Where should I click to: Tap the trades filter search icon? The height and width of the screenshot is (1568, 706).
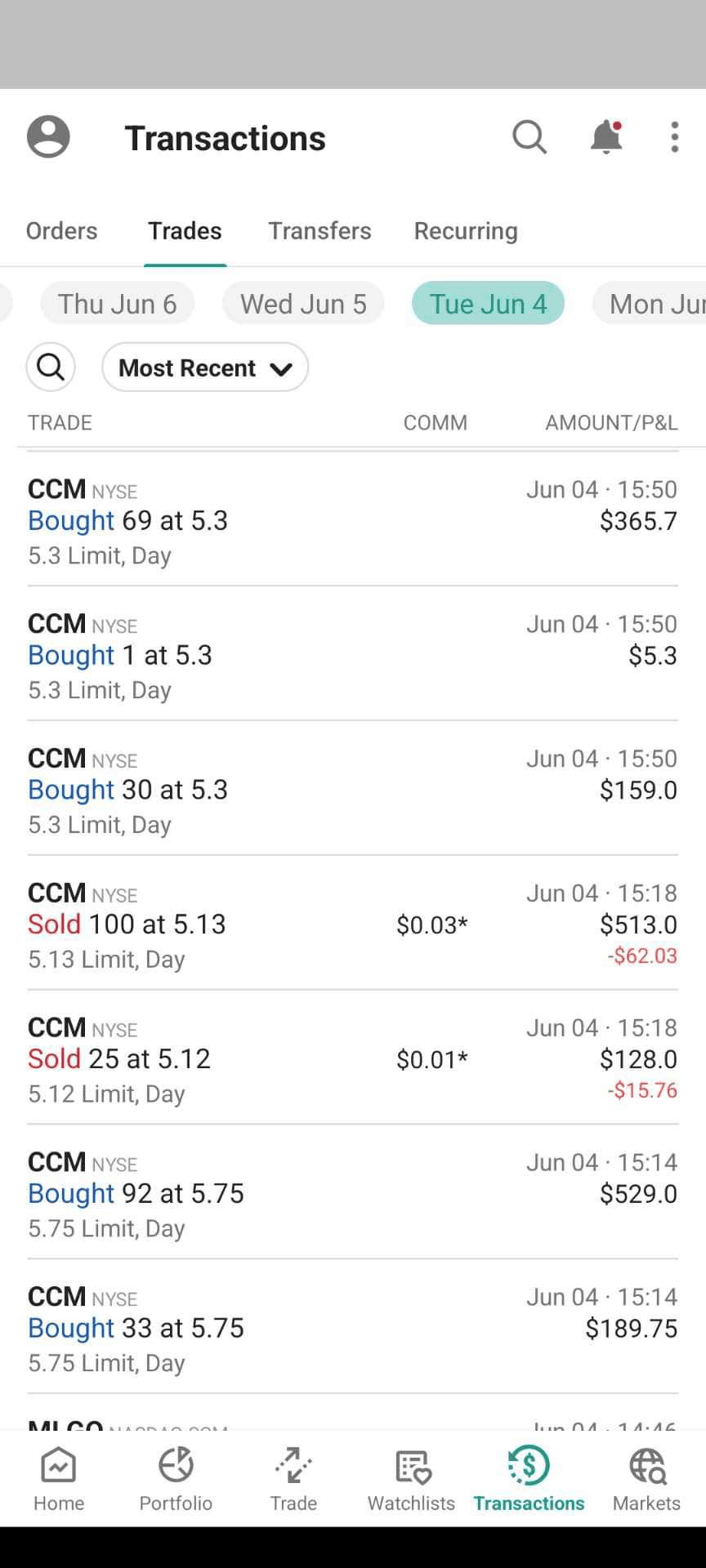pyautogui.click(x=51, y=367)
